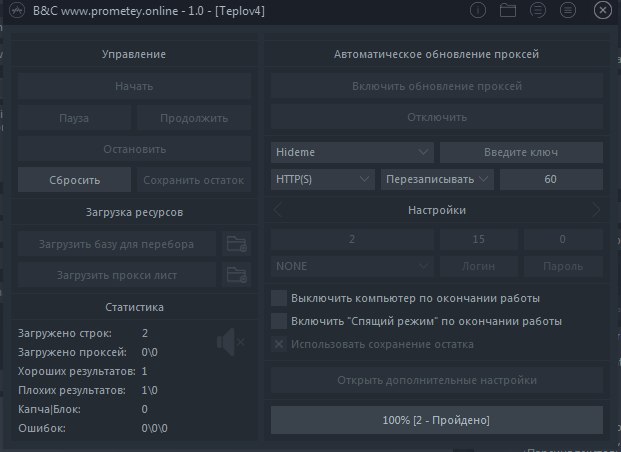
Task: Toggle 'Использовать сохранение остатка' checkbox
Action: pos(279,344)
